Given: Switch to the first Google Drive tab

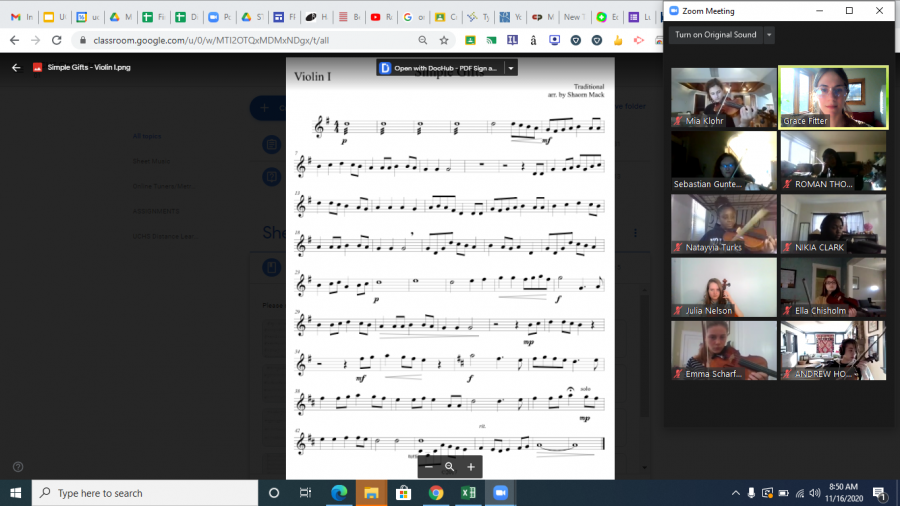Looking at the screenshot, I should click(x=121, y=17).
